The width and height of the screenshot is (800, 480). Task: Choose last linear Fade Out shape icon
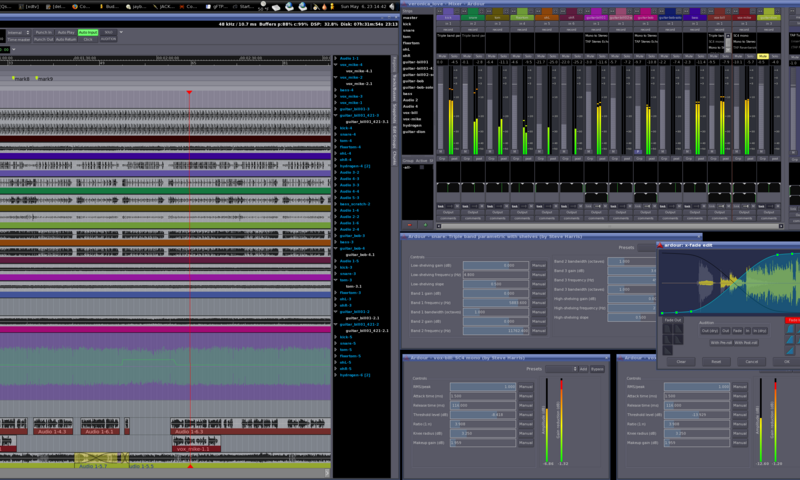667,350
